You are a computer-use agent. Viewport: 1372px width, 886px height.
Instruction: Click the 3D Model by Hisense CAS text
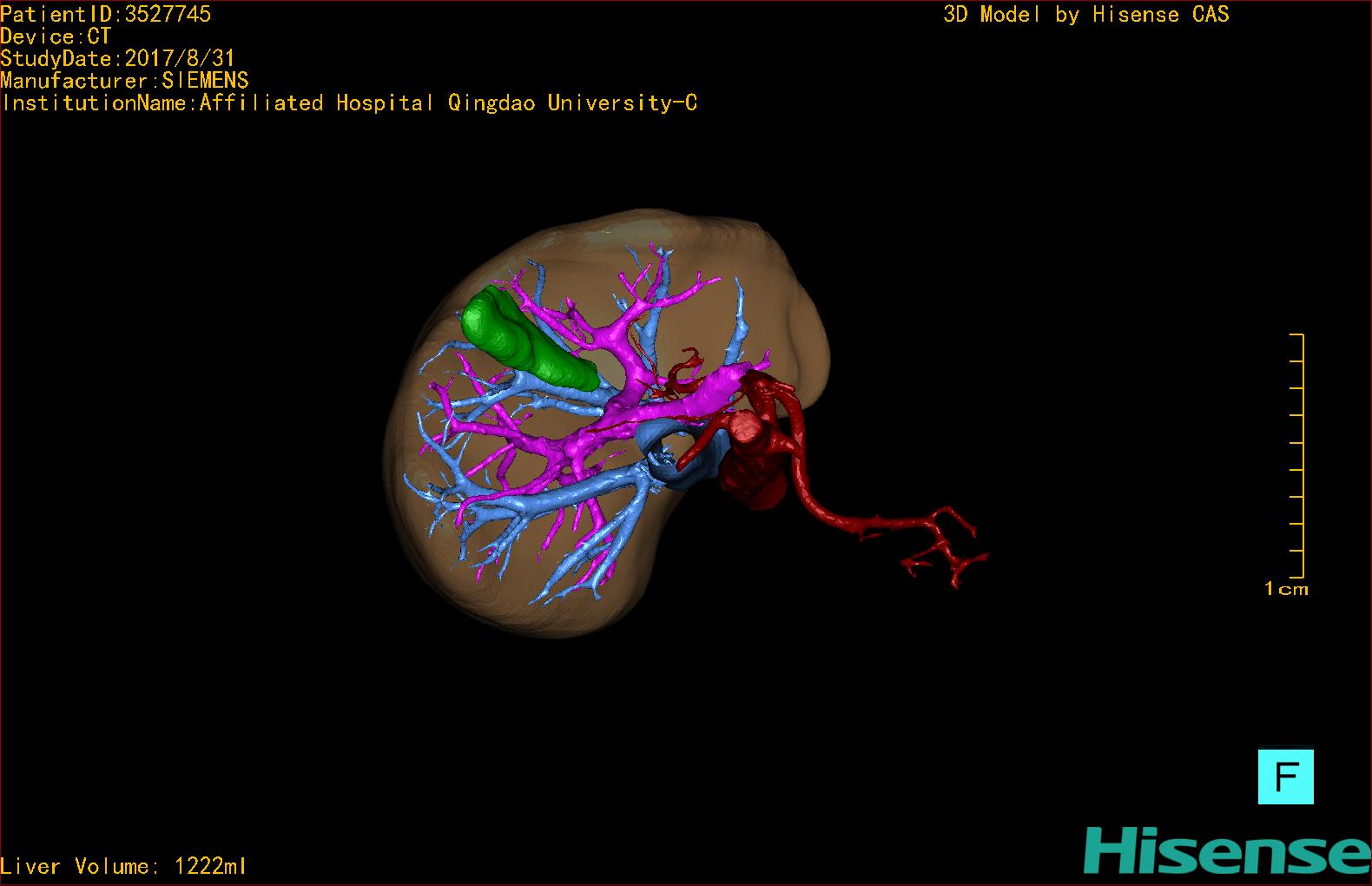pos(1086,15)
